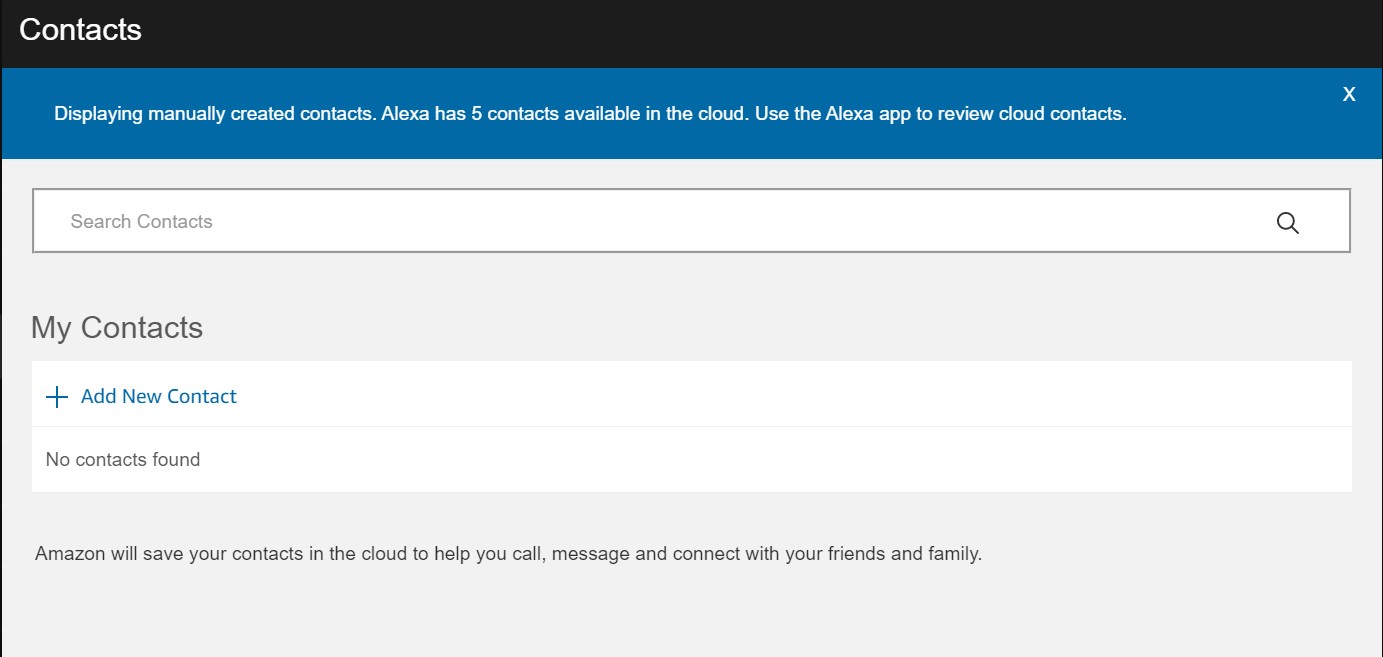Click empty gray area below the footer text
This screenshot has width=1383, height=657.
tap(690, 615)
